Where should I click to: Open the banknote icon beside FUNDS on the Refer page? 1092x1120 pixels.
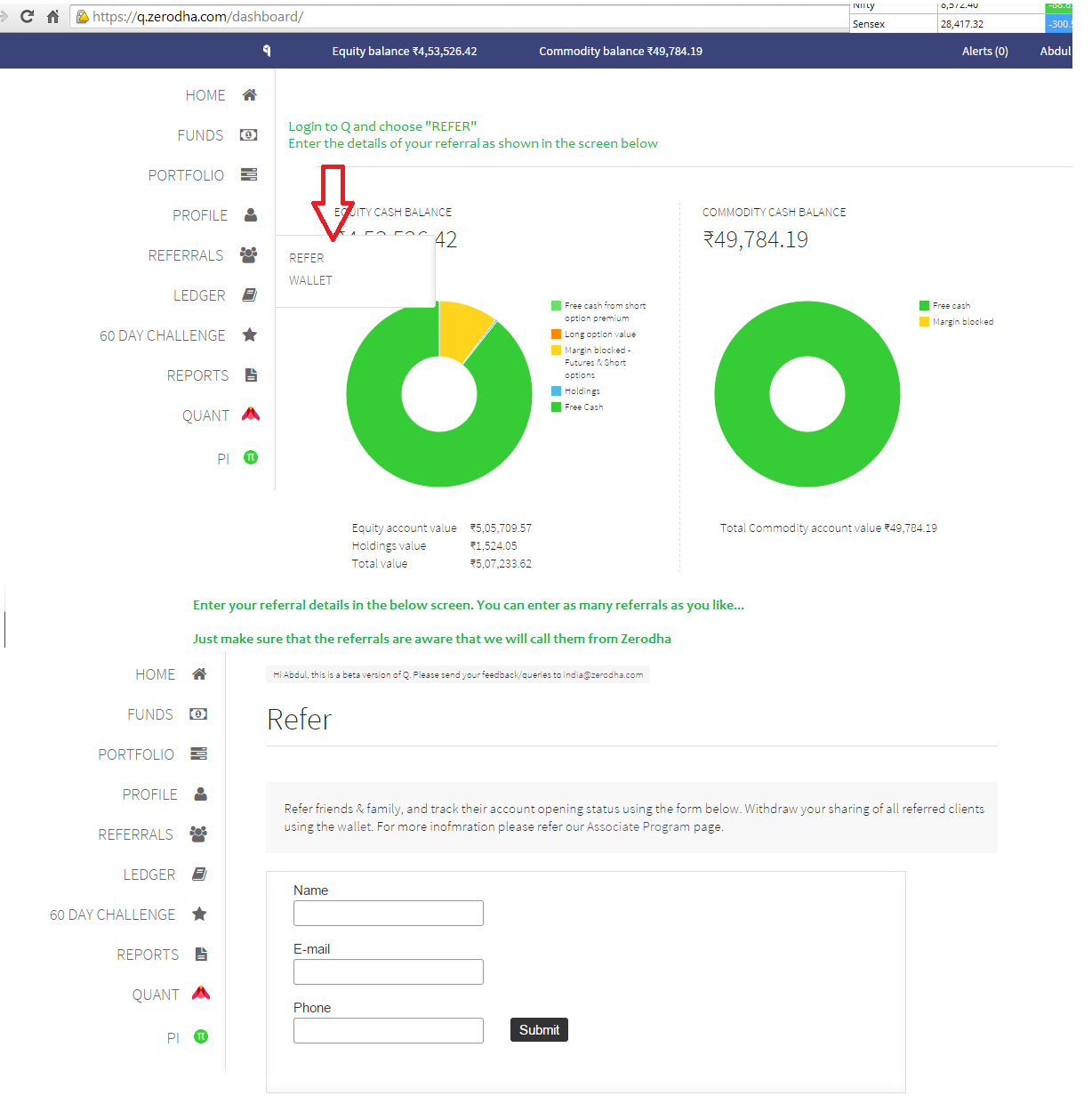tap(199, 713)
